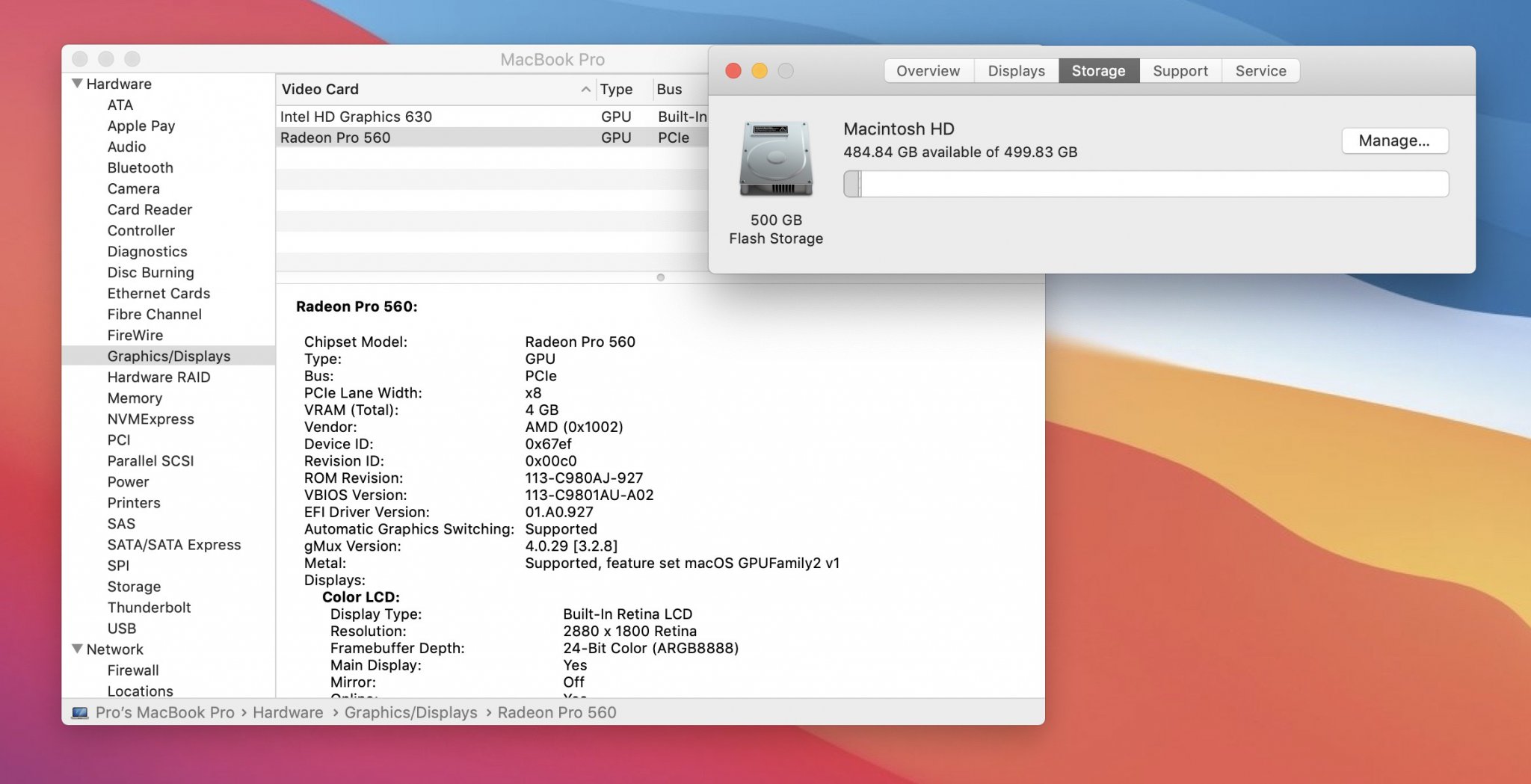Screen dimensions: 1531x784
Task: Switch to the Displays tab
Action: click(x=1017, y=71)
